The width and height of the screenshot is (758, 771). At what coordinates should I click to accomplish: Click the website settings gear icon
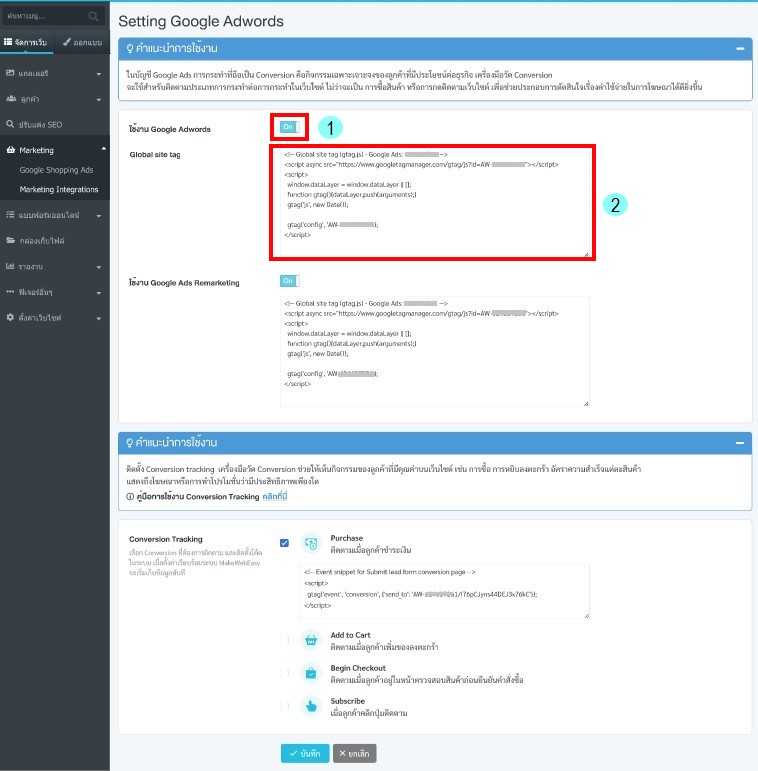click(10, 316)
